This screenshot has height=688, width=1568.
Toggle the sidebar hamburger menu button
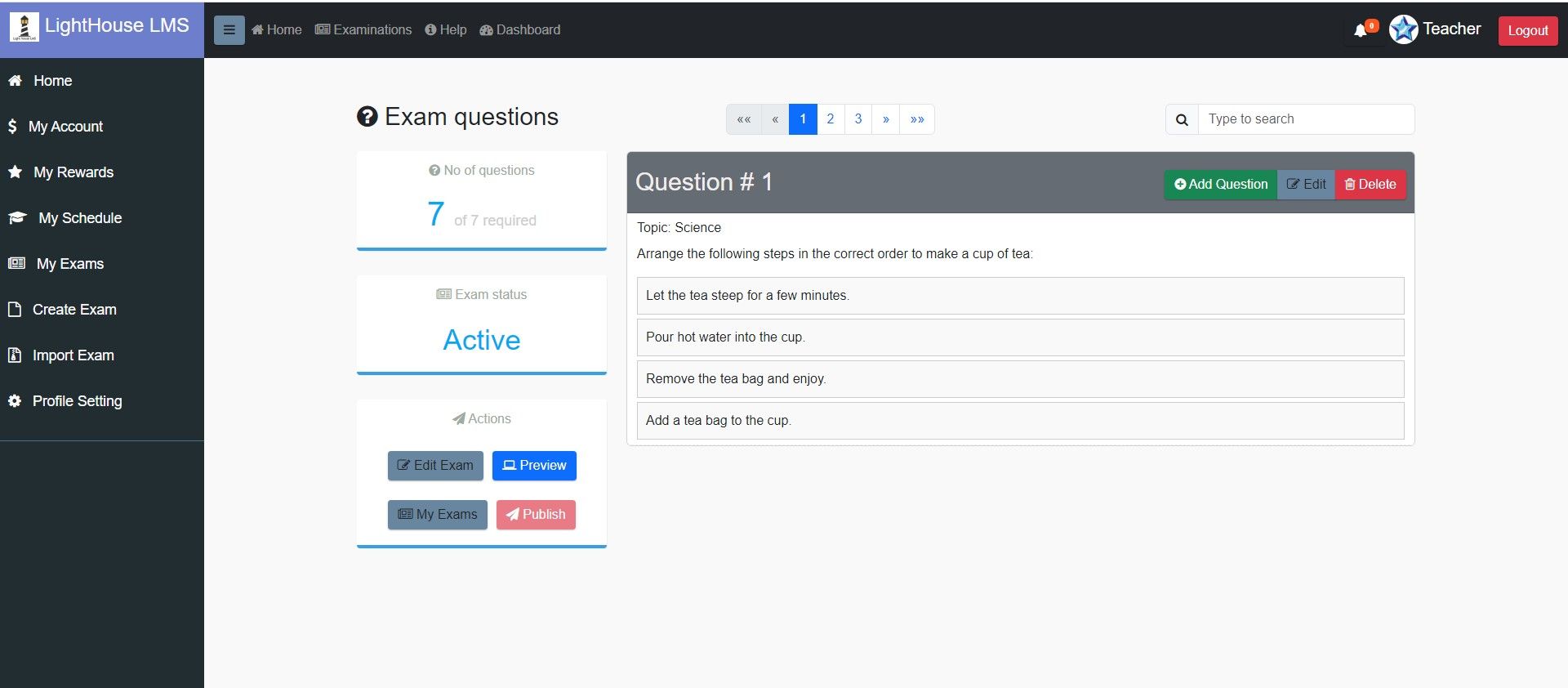coord(229,30)
